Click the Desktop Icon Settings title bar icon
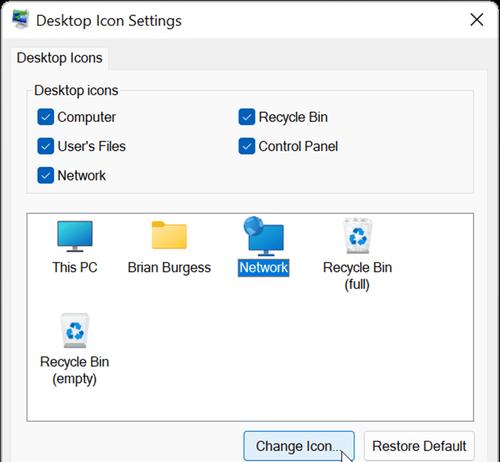Screen dimensions: 500x462 [x=21, y=20]
